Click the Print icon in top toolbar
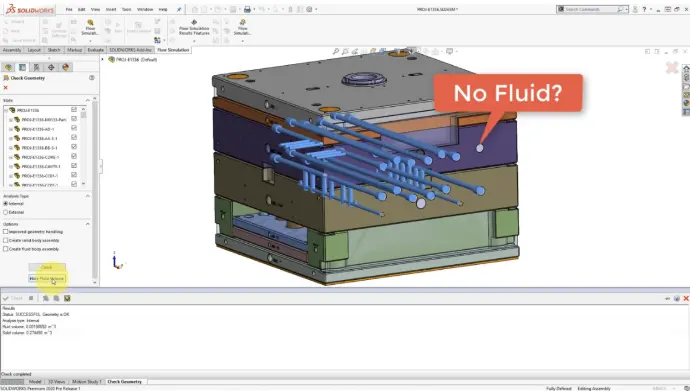 [247, 9]
